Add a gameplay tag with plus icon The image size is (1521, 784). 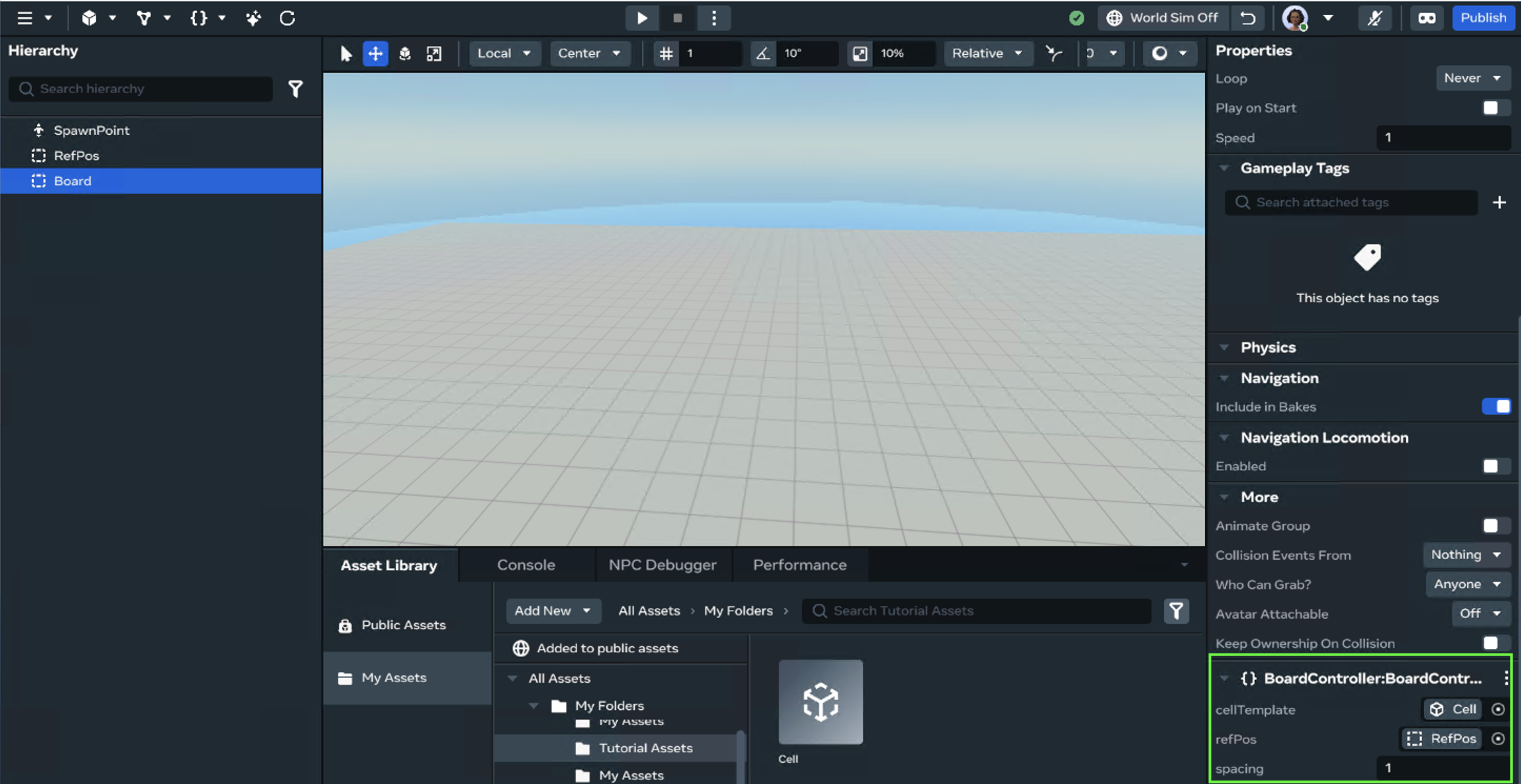click(1498, 203)
